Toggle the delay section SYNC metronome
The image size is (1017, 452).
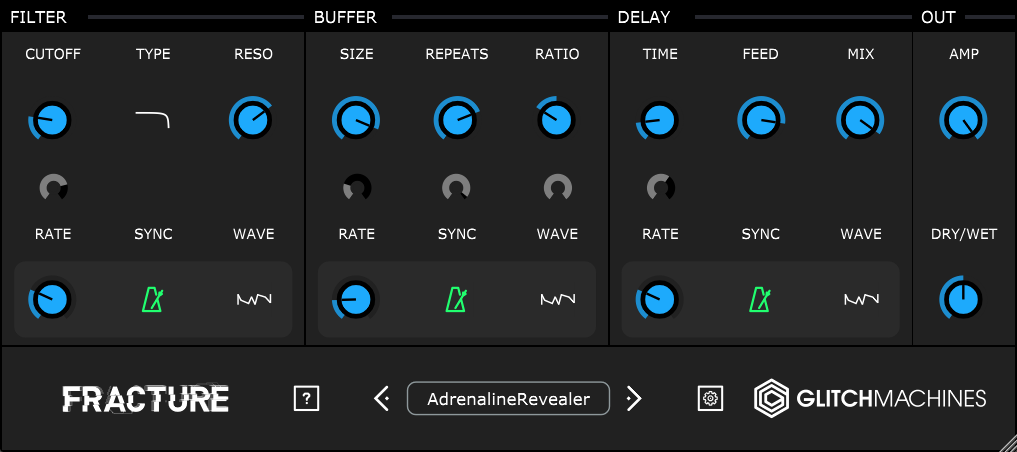(760, 300)
